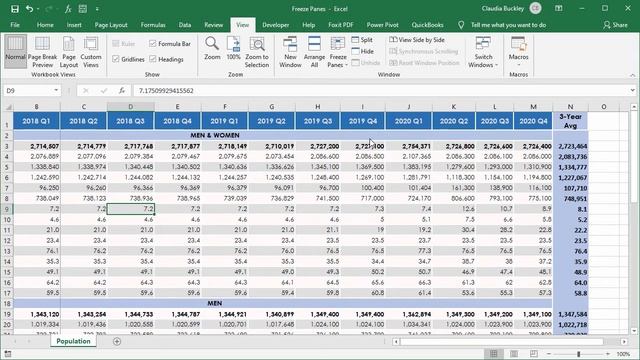Add a new sheet with plus icon
This screenshot has width=640, height=360.
click(117, 341)
